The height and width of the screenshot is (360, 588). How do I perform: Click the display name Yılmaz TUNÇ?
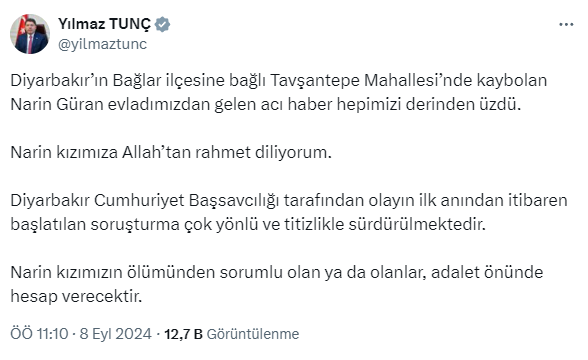coord(104,24)
